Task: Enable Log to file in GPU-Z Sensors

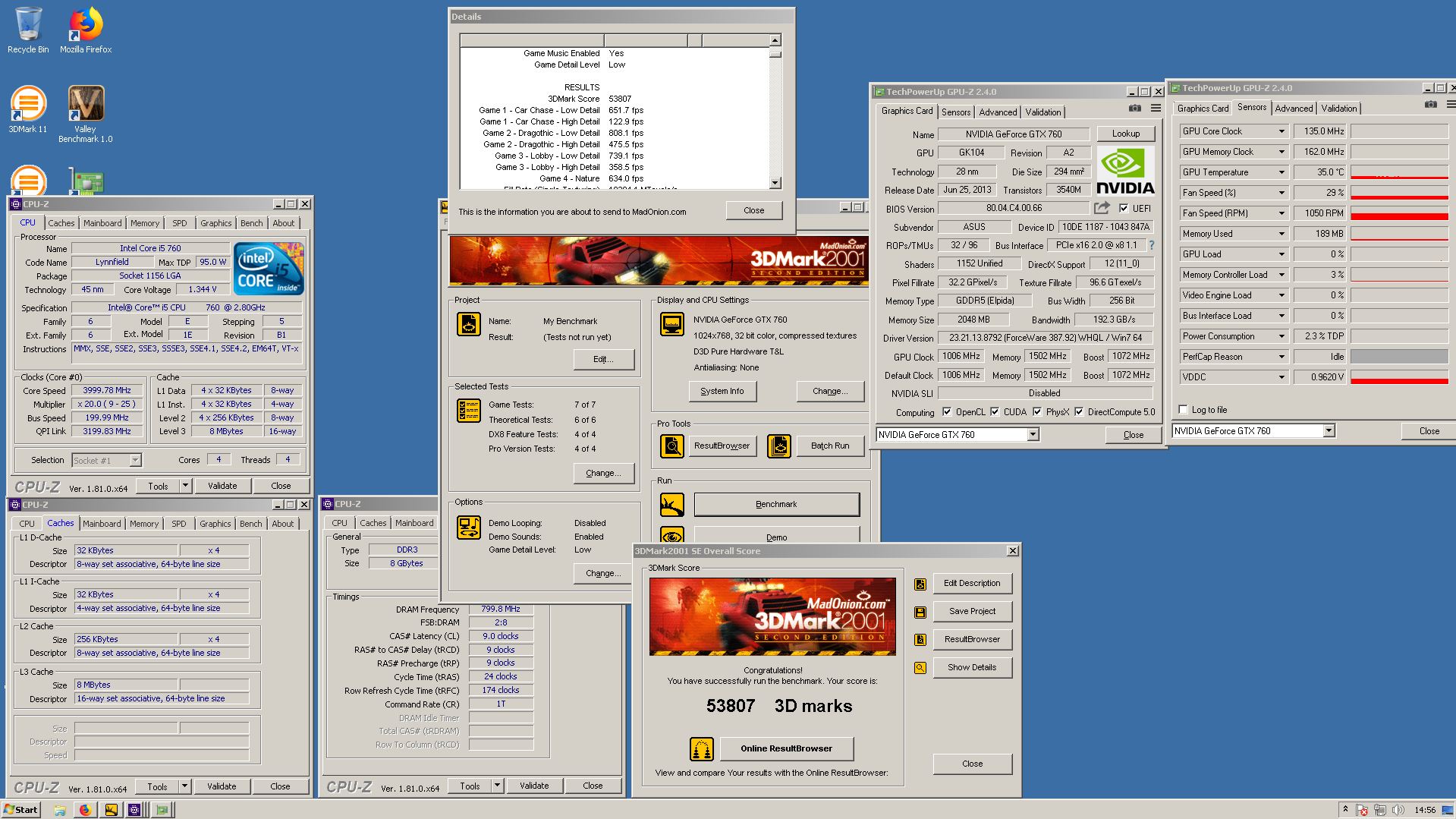Action: coord(1182,409)
